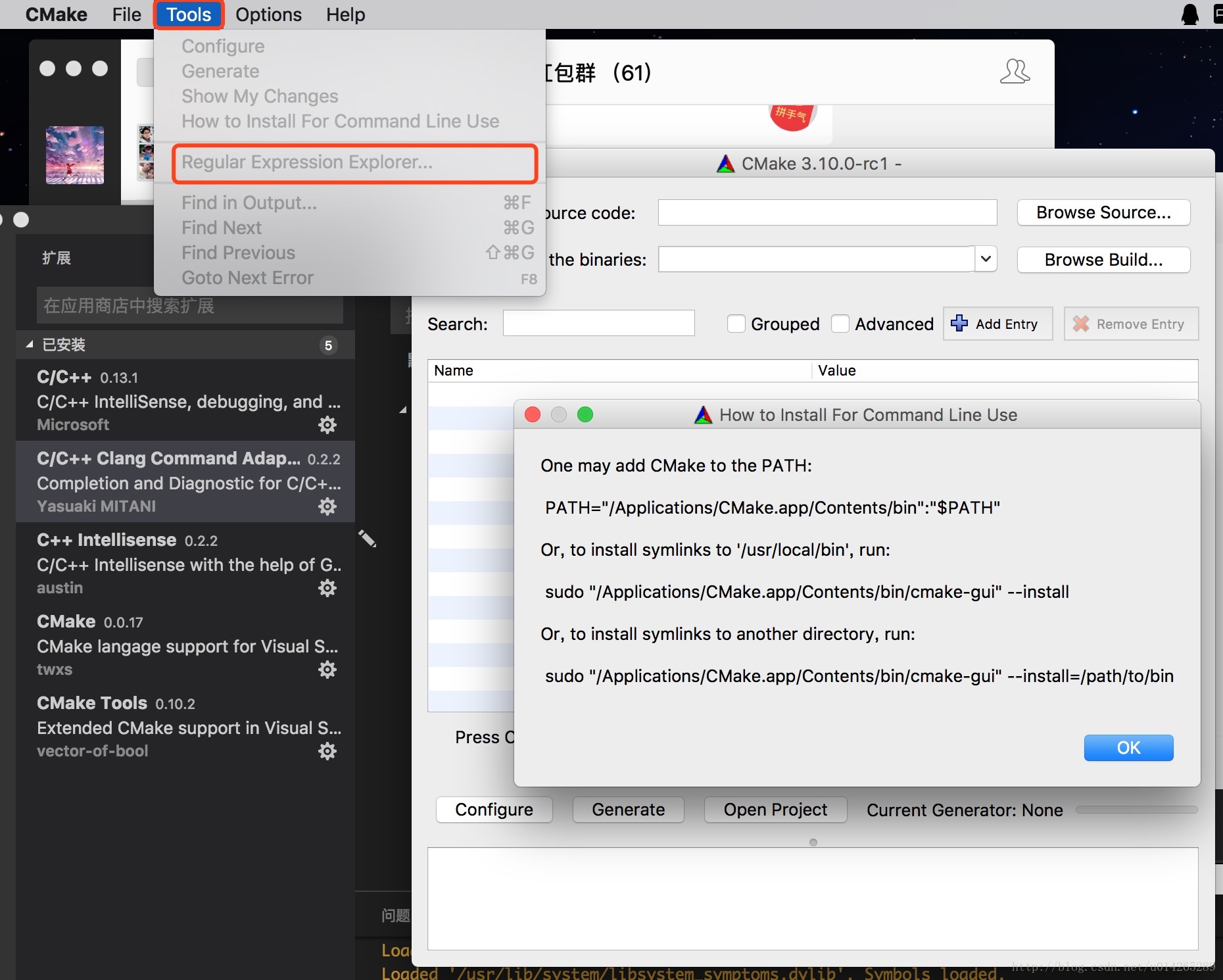
Task: Click the blue plus Add Entry icon
Action: [x=959, y=323]
